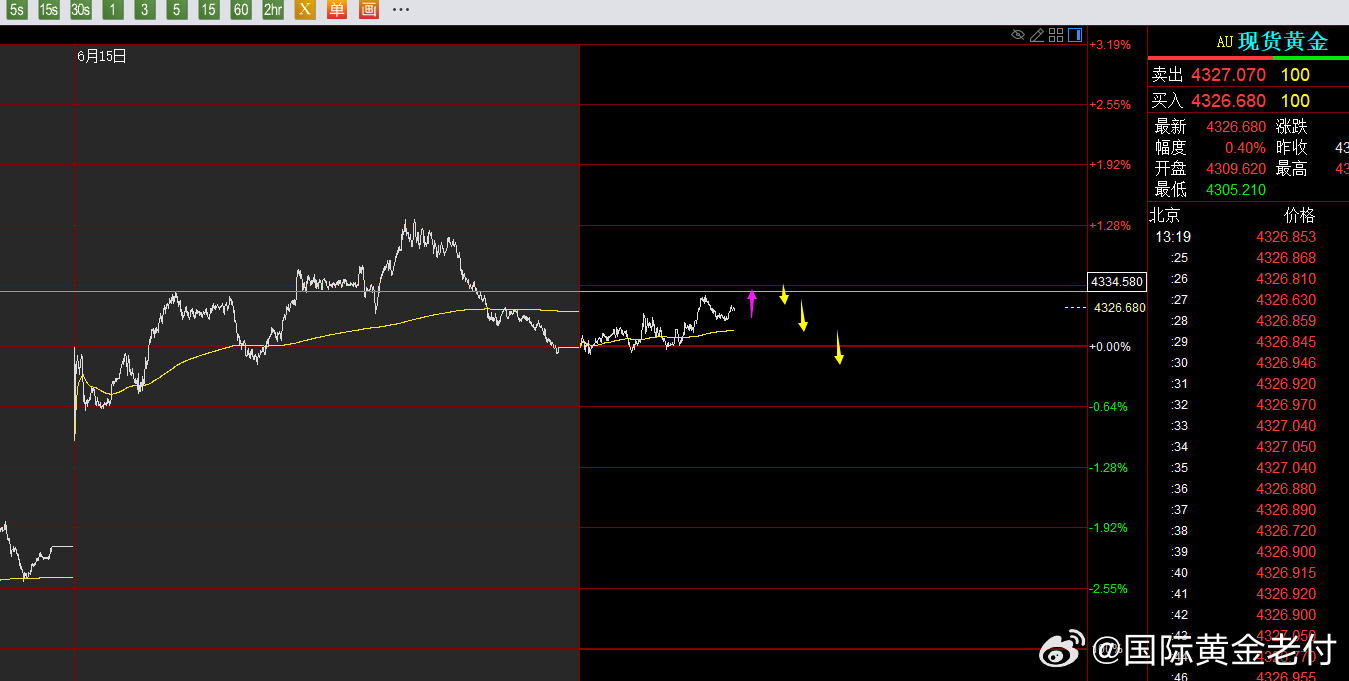
Task: Select the 15 minute timeframe button
Action: [209, 10]
